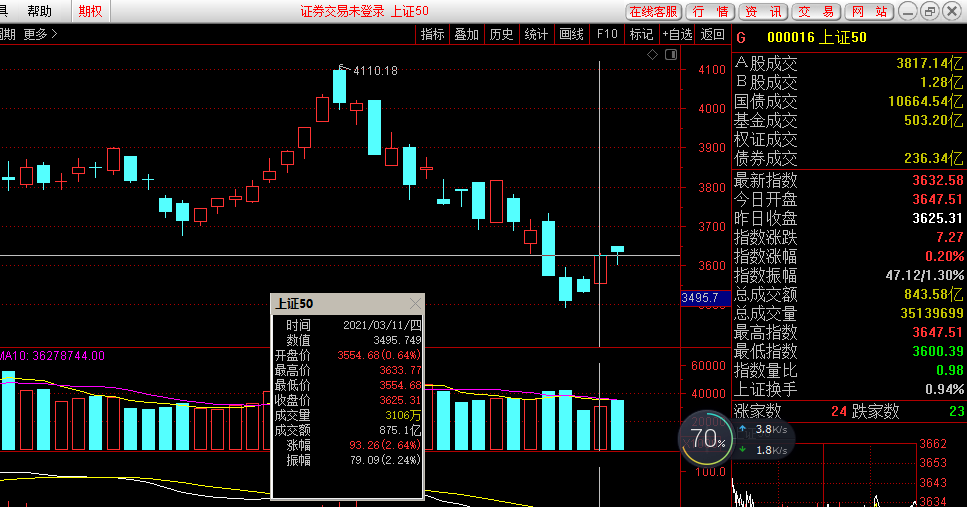This screenshot has height=507, width=967.
Task: Click the 指数振幅 47.12/1.30% value
Action: tap(924, 275)
